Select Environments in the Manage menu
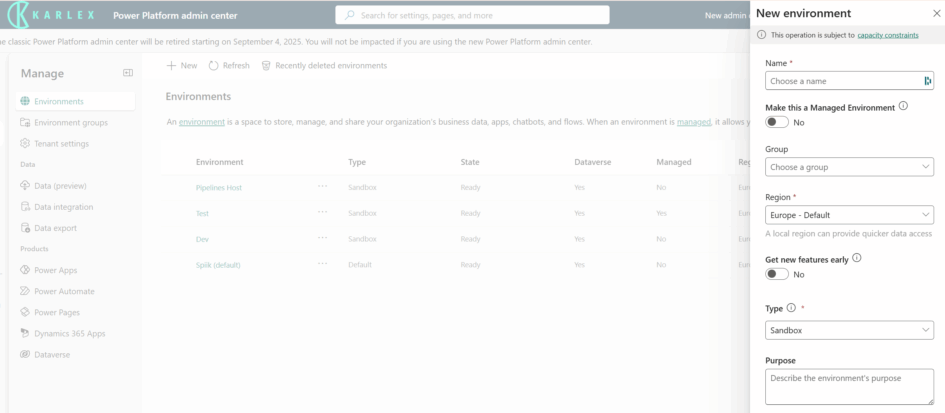The image size is (945, 413). point(75,101)
